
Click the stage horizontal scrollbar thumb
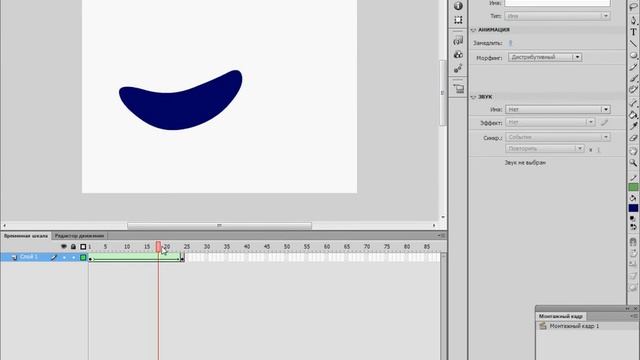pyautogui.click(x=219, y=226)
